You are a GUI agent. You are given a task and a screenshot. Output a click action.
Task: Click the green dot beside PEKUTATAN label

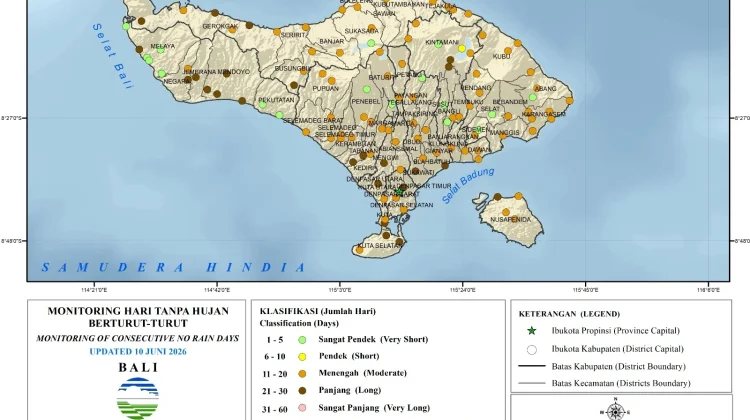click(263, 104)
